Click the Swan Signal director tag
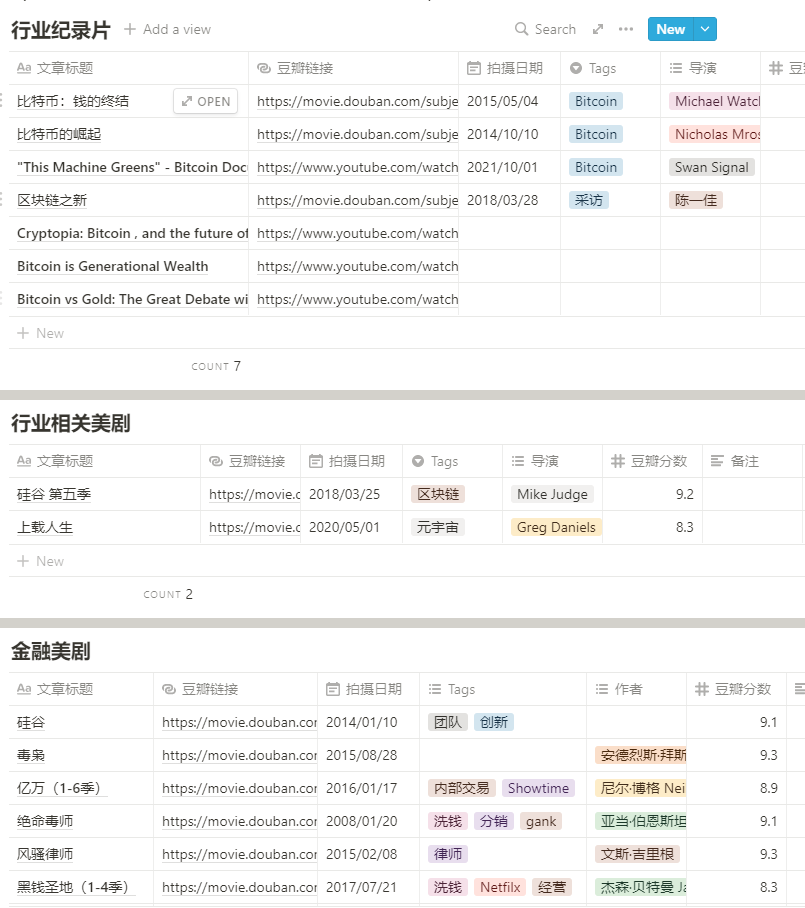The height and width of the screenshot is (908, 805). click(711, 167)
